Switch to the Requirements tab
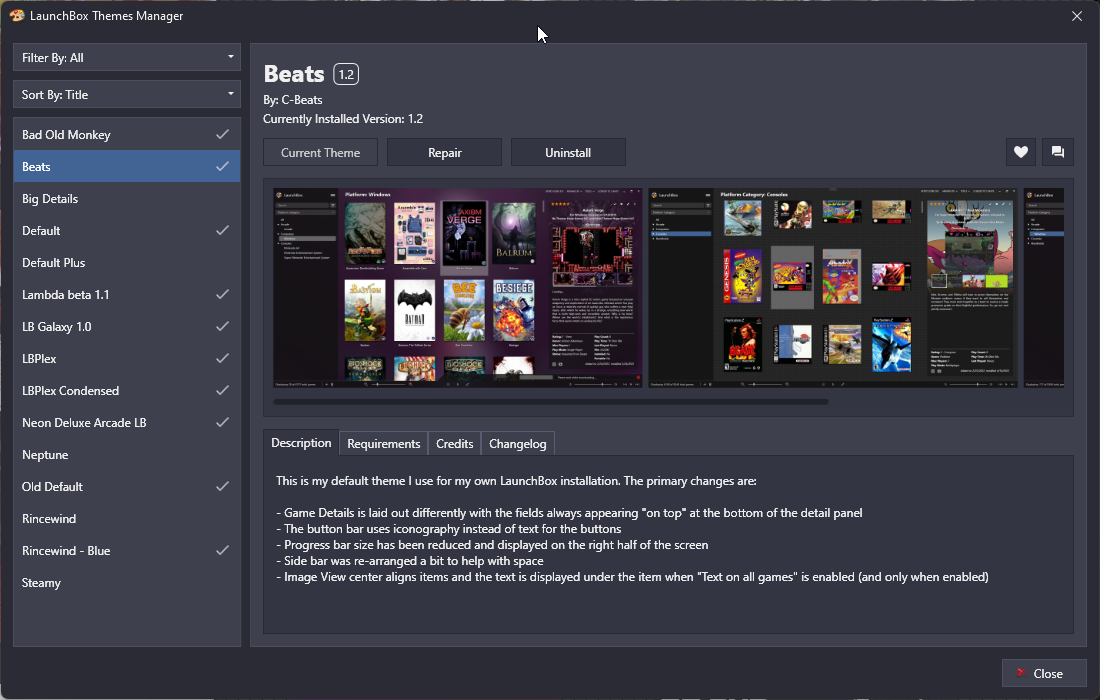This screenshot has width=1100, height=700. coord(384,444)
